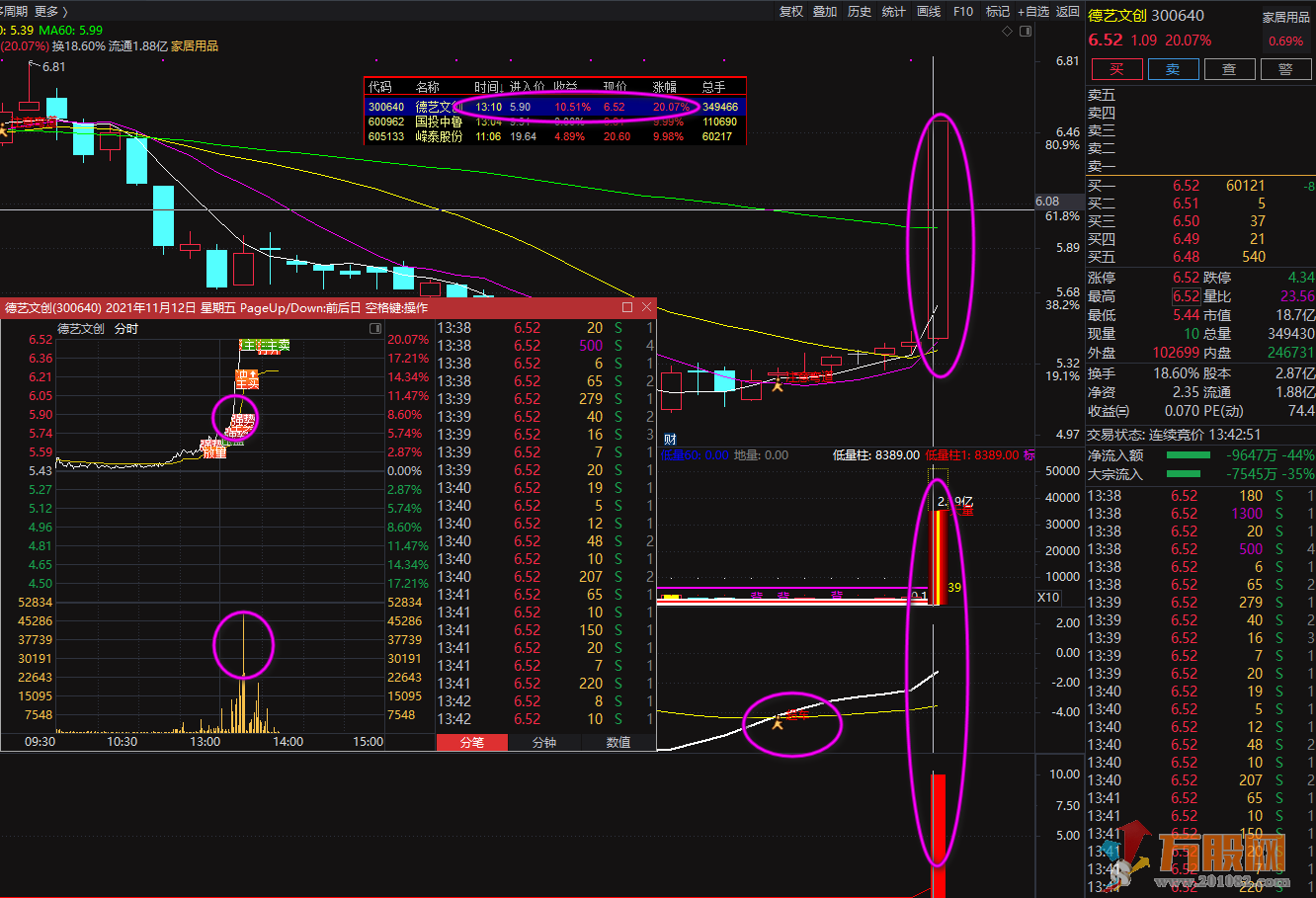The image size is (1316, 898).
Task: Activate the 画线 drawing tool
Action: 929,11
